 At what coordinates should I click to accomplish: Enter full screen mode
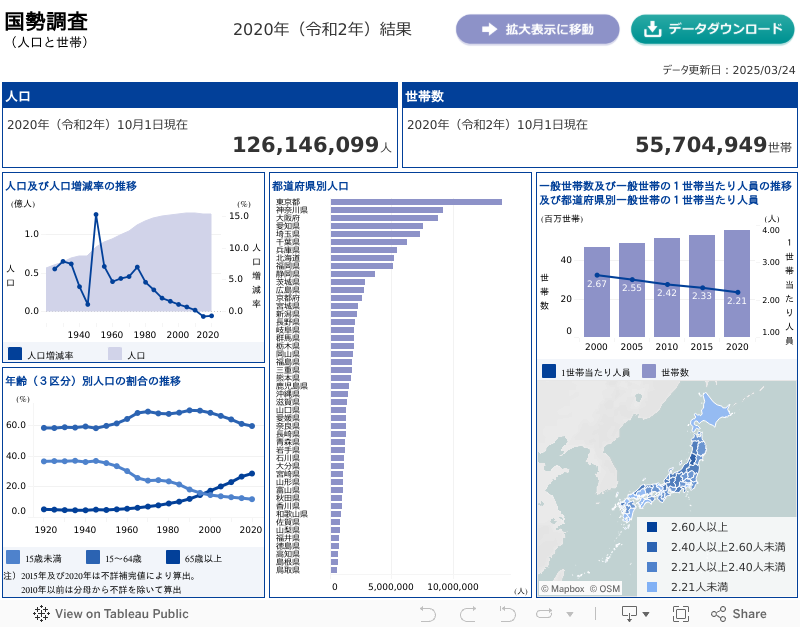pyautogui.click(x=681, y=614)
